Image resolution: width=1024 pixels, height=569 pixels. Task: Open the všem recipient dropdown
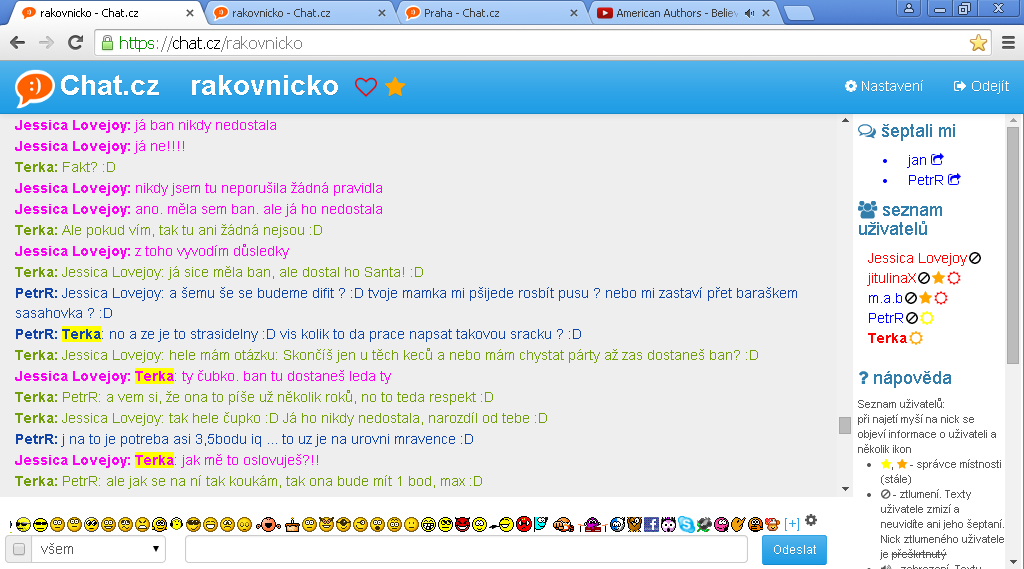tap(98, 549)
